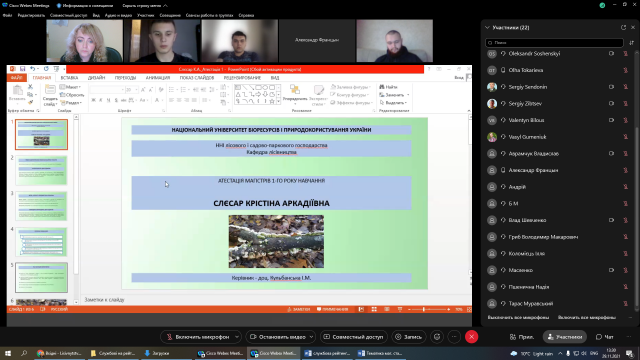Screen dimensions: 640x360
Task: Sort participants list icon
Action: click(631, 42)
